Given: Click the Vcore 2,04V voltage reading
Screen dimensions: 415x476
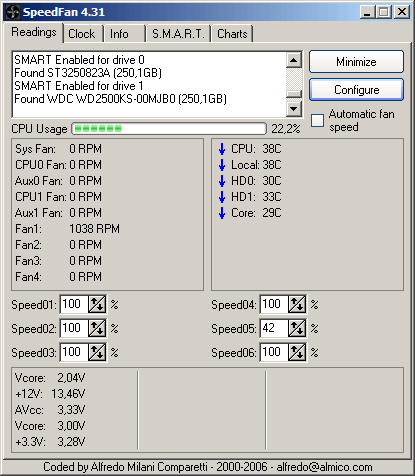Looking at the screenshot, I should point(50,378).
